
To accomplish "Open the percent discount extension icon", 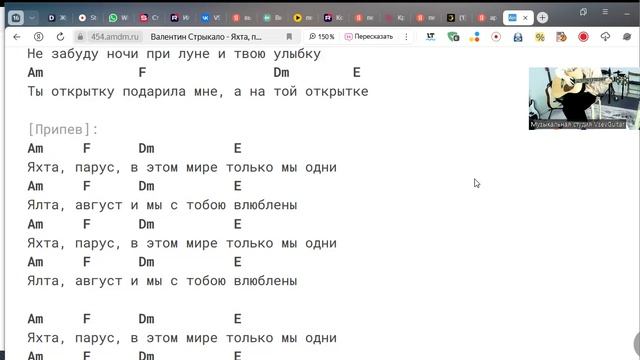I will click(540, 37).
